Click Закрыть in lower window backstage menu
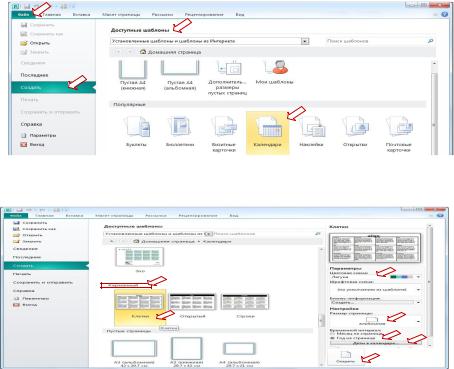 click(x=28, y=241)
